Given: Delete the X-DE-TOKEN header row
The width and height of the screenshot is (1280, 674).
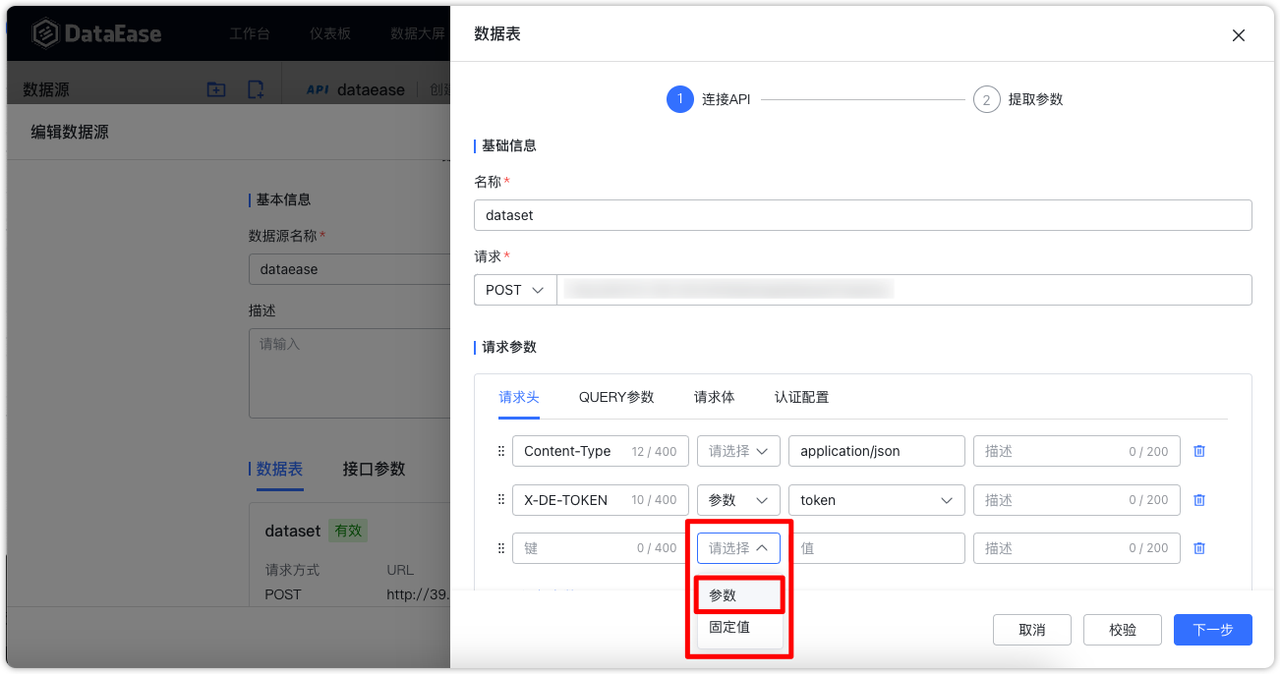Looking at the screenshot, I should point(1199,500).
